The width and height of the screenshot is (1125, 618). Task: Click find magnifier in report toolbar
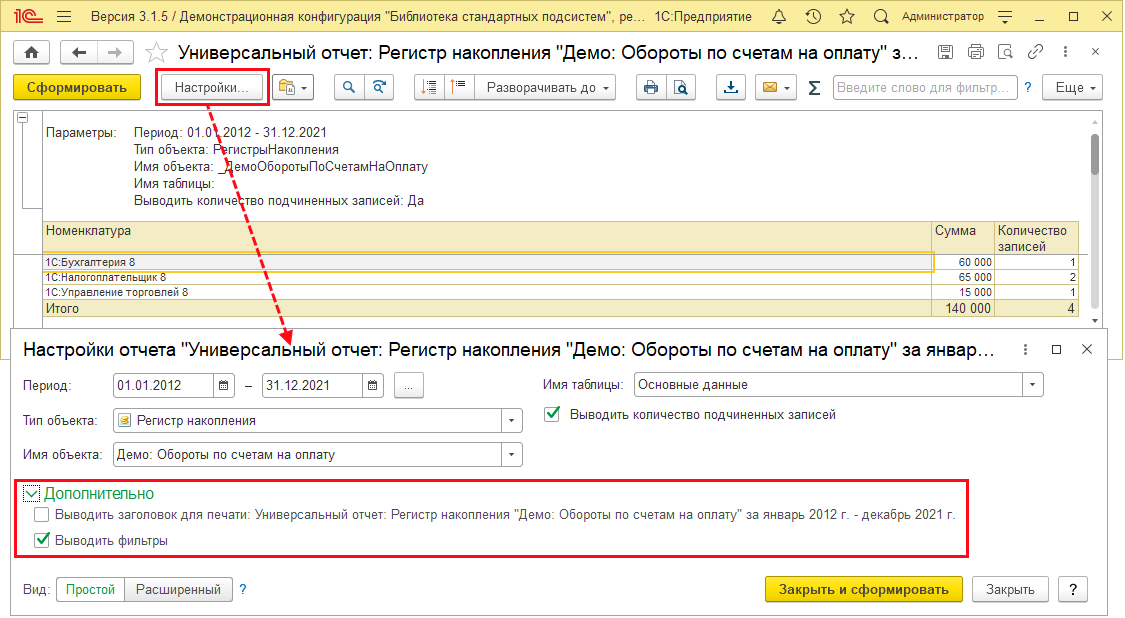(349, 88)
